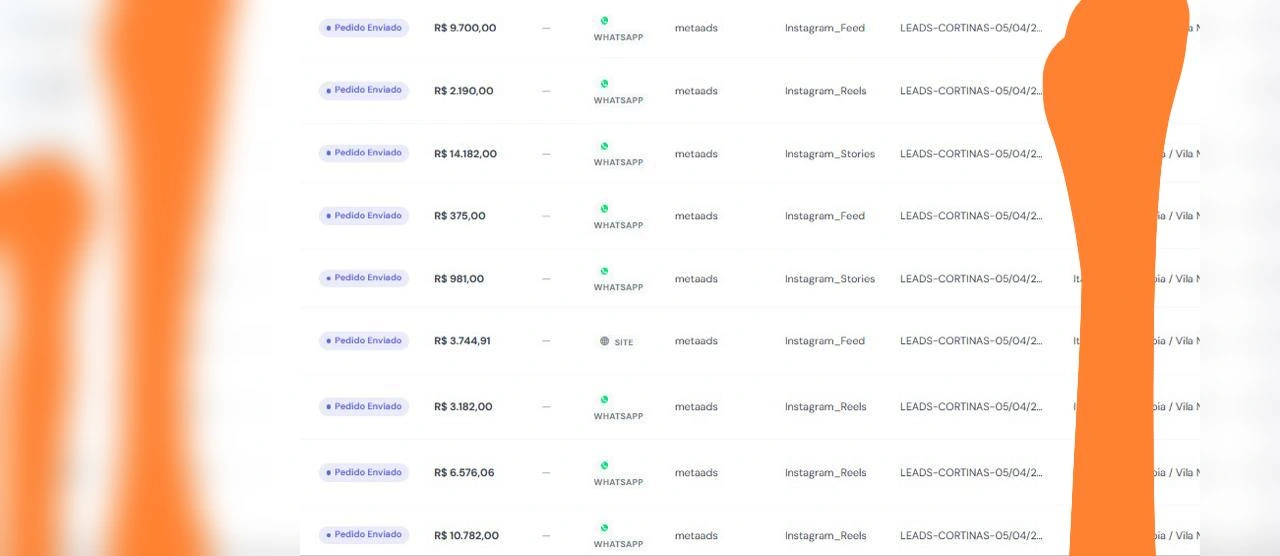The height and width of the screenshot is (556, 1280).
Task: Click metaads in the R$ 10.782,00 row
Action: coord(696,536)
